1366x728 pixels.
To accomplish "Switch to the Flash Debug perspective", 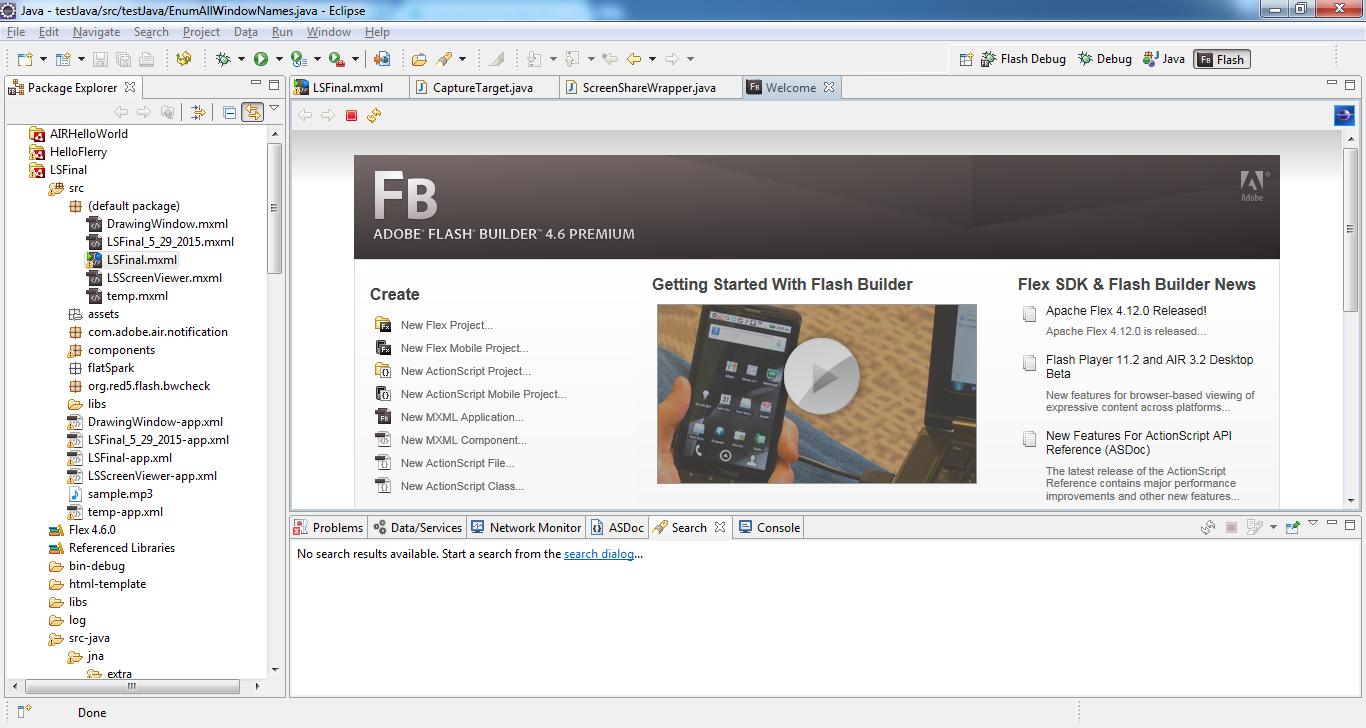I will pyautogui.click(x=1023, y=59).
